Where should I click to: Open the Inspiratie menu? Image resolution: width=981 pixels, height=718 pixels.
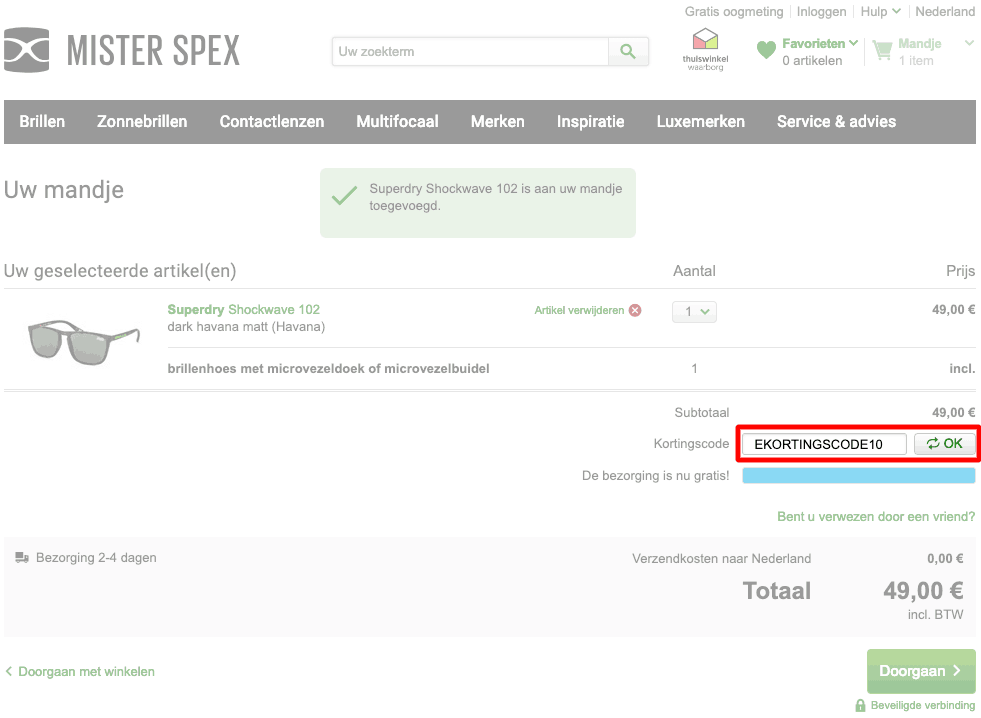click(x=591, y=121)
